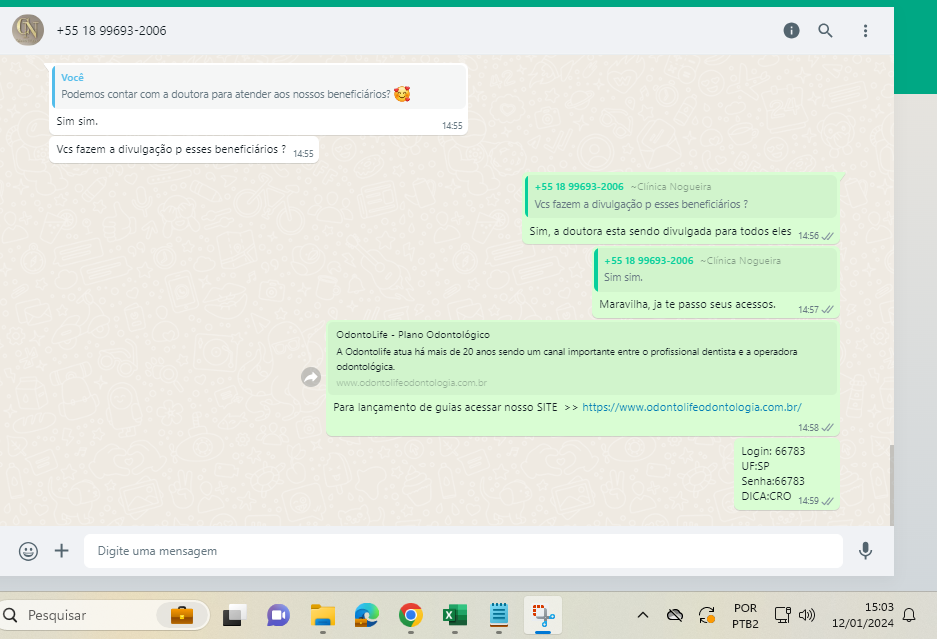Open Excel from the taskbar
937x639 pixels.
tap(455, 614)
